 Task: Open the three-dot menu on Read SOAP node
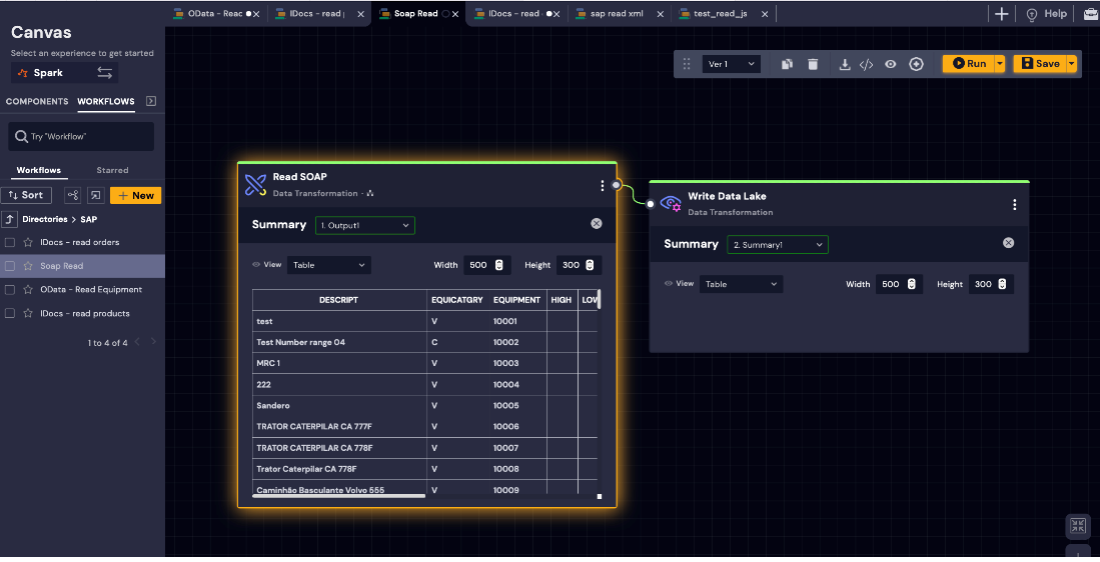pos(602,185)
